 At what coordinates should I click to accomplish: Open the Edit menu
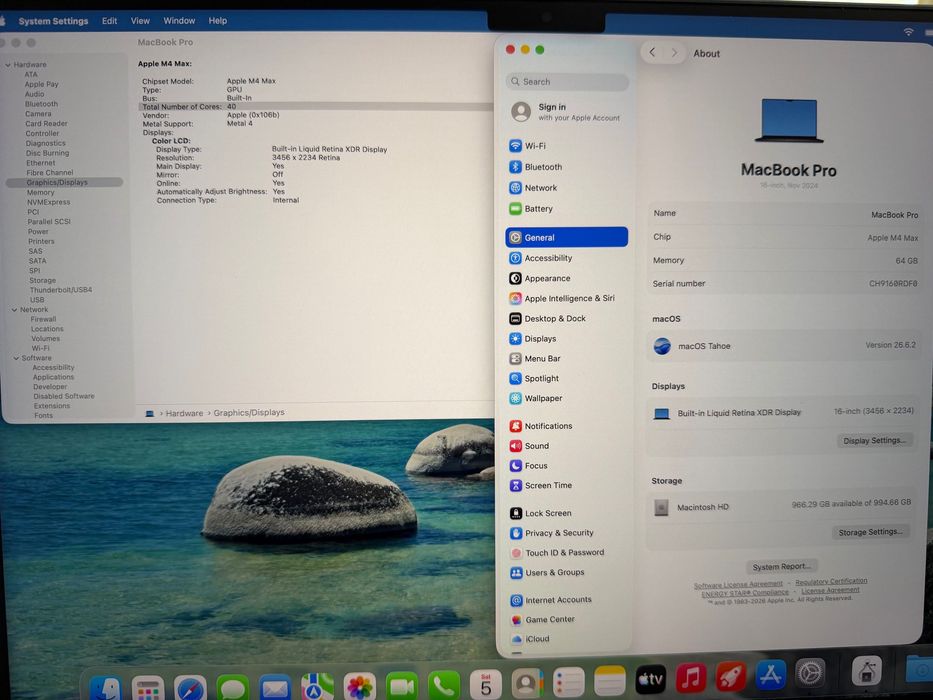109,21
